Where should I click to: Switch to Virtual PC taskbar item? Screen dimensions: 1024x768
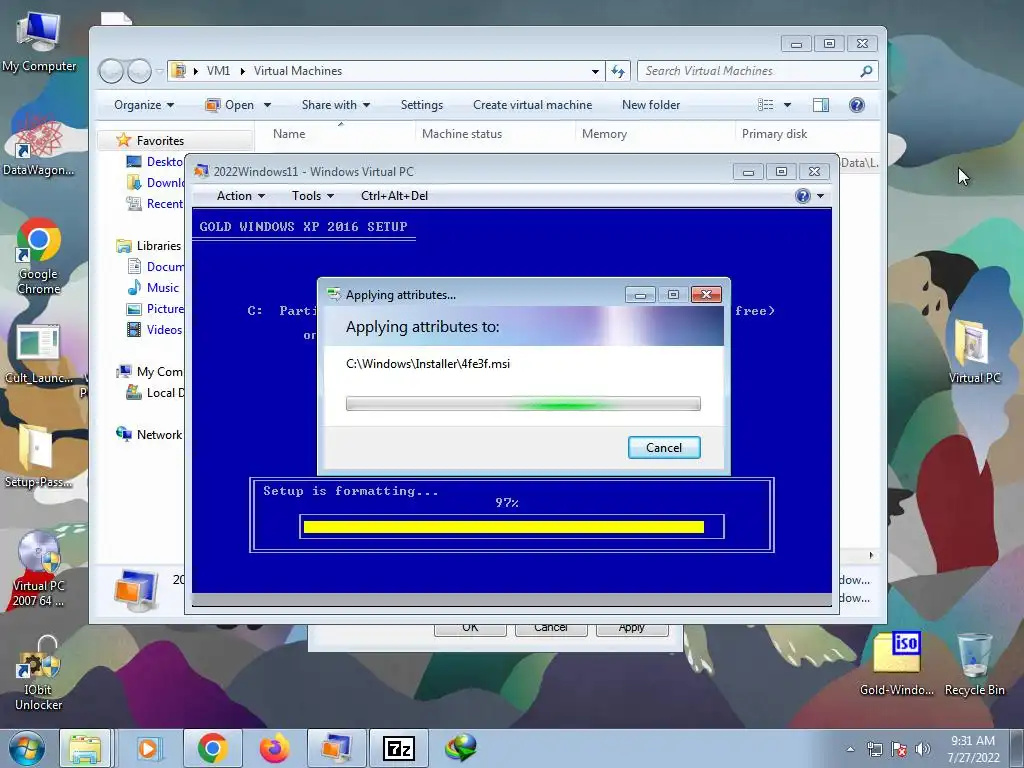tap(336, 748)
